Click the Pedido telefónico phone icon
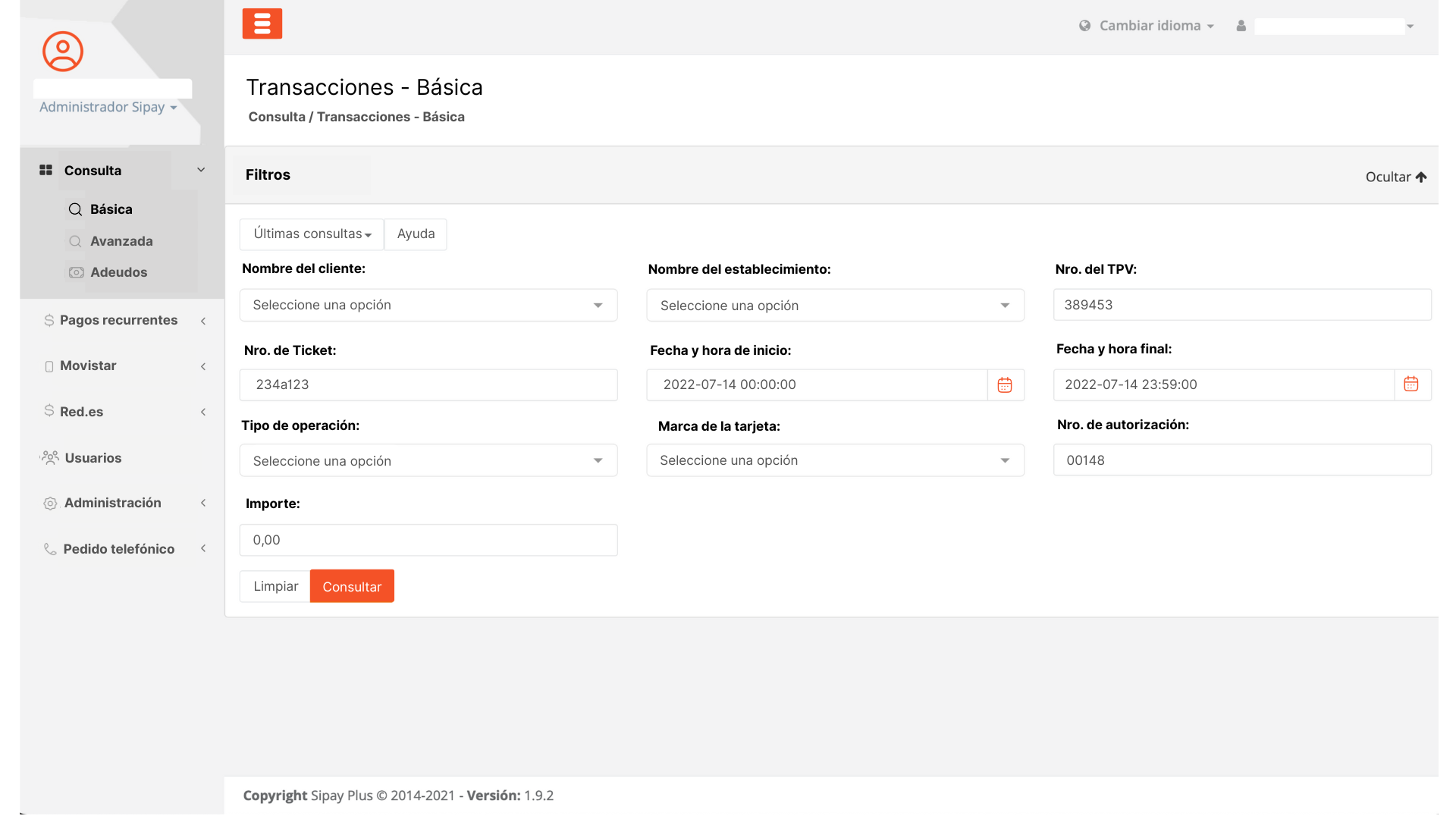The width and height of the screenshot is (1456, 819). tap(50, 549)
